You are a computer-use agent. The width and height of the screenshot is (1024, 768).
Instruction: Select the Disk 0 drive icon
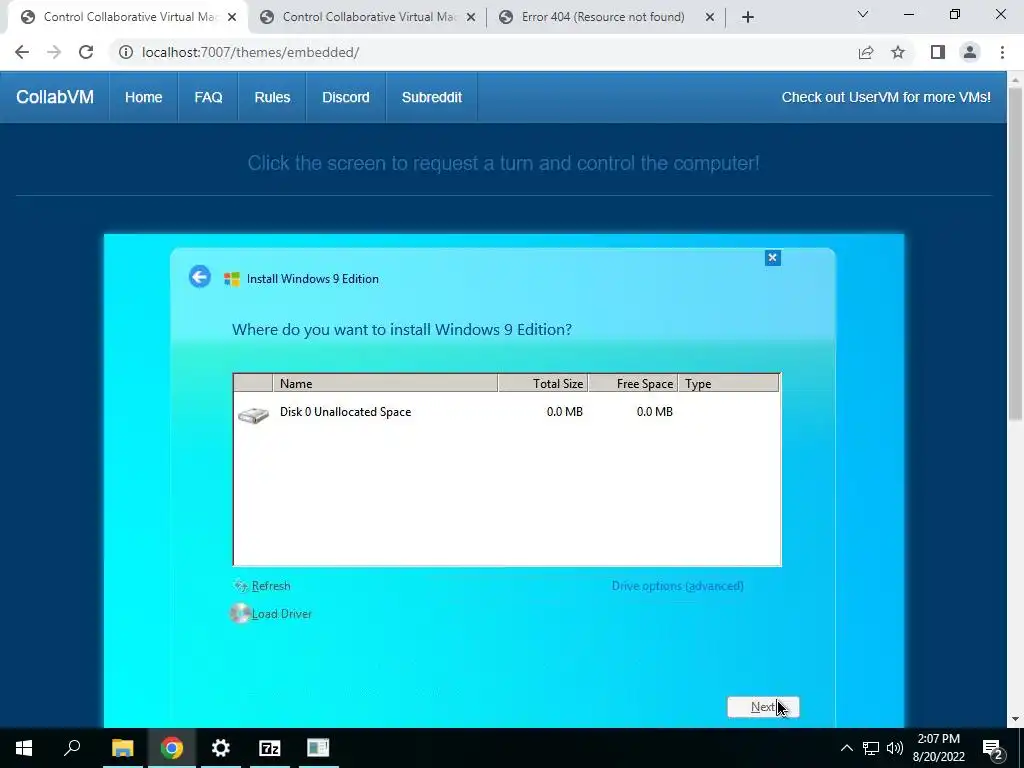(x=253, y=415)
